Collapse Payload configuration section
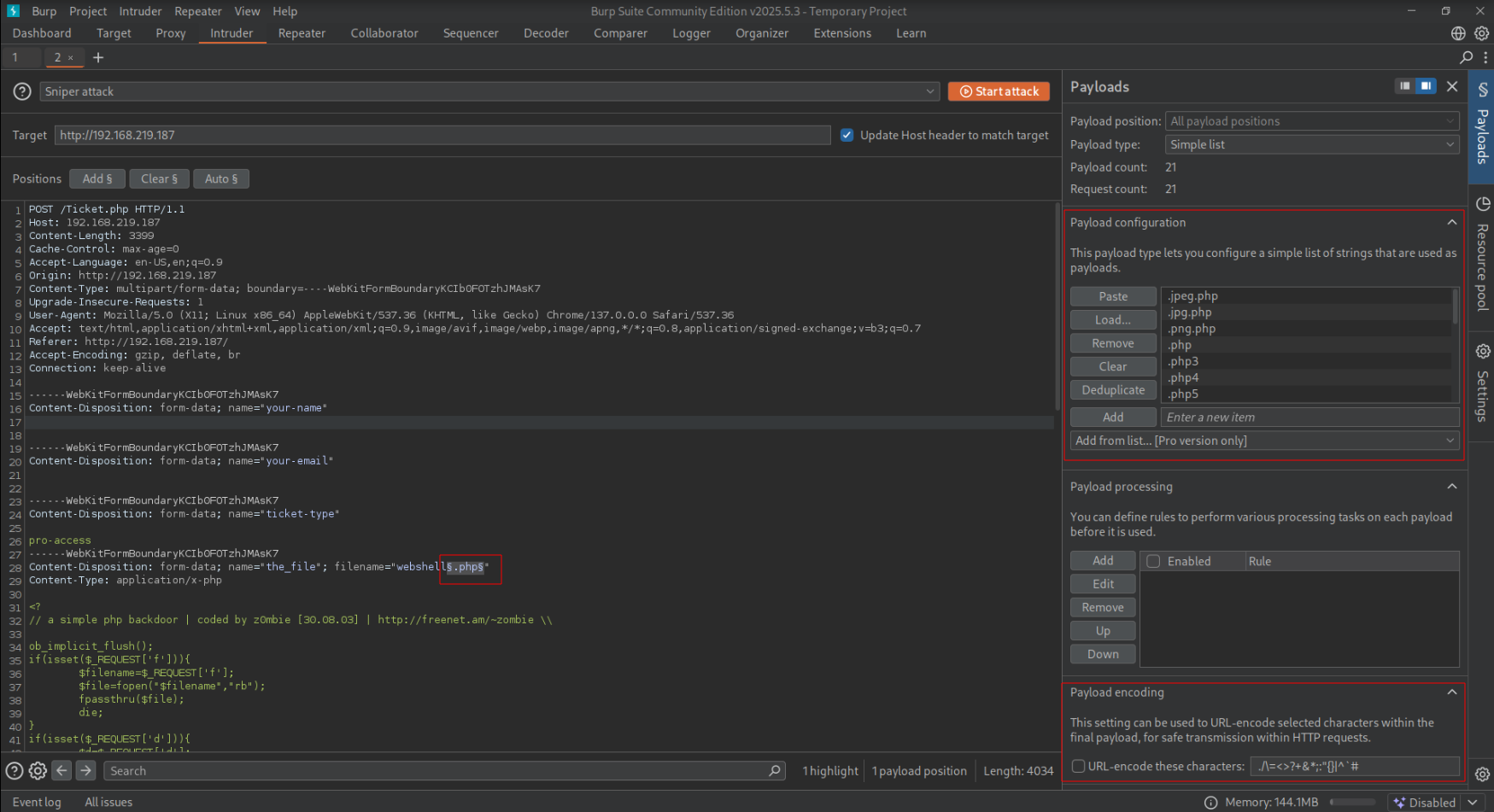 [x=1451, y=222]
